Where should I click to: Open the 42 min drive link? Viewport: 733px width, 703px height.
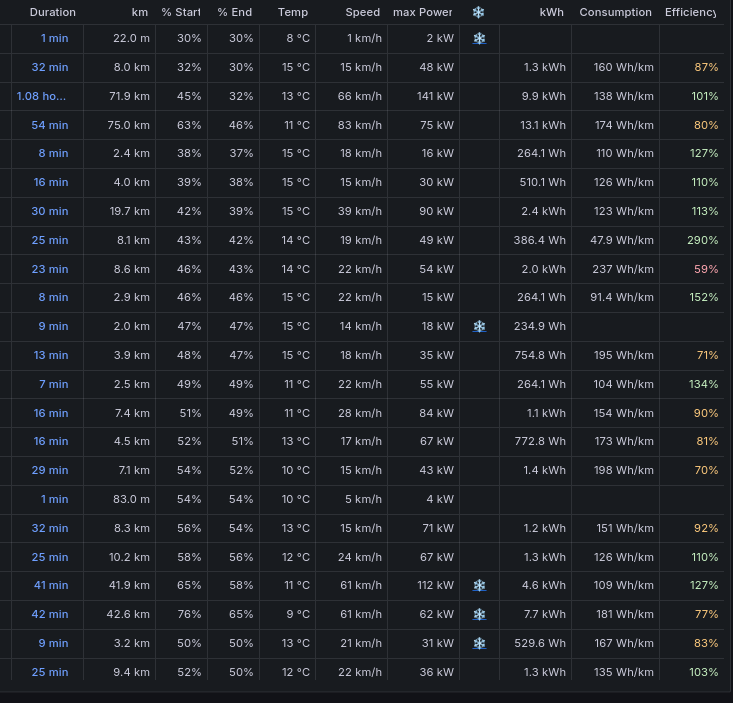tap(50, 614)
